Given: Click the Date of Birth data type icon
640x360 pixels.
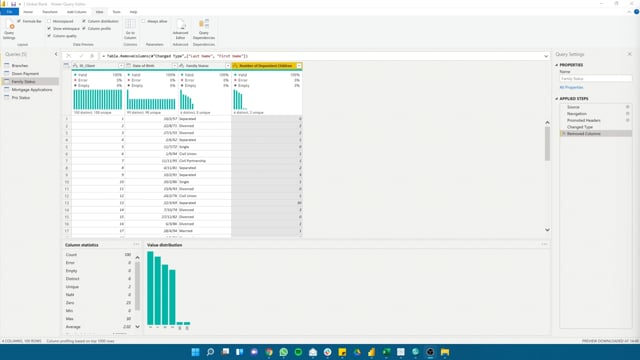Looking at the screenshot, I should [x=129, y=66].
